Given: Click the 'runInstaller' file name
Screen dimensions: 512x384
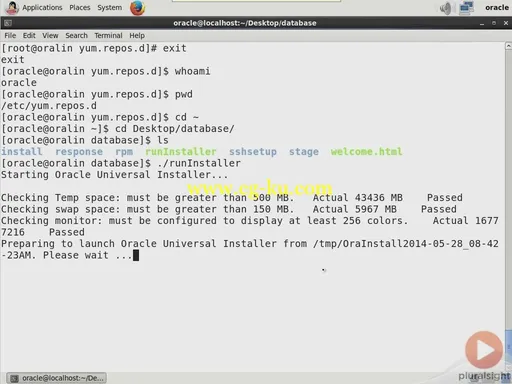Looking at the screenshot, I should pos(181,152).
